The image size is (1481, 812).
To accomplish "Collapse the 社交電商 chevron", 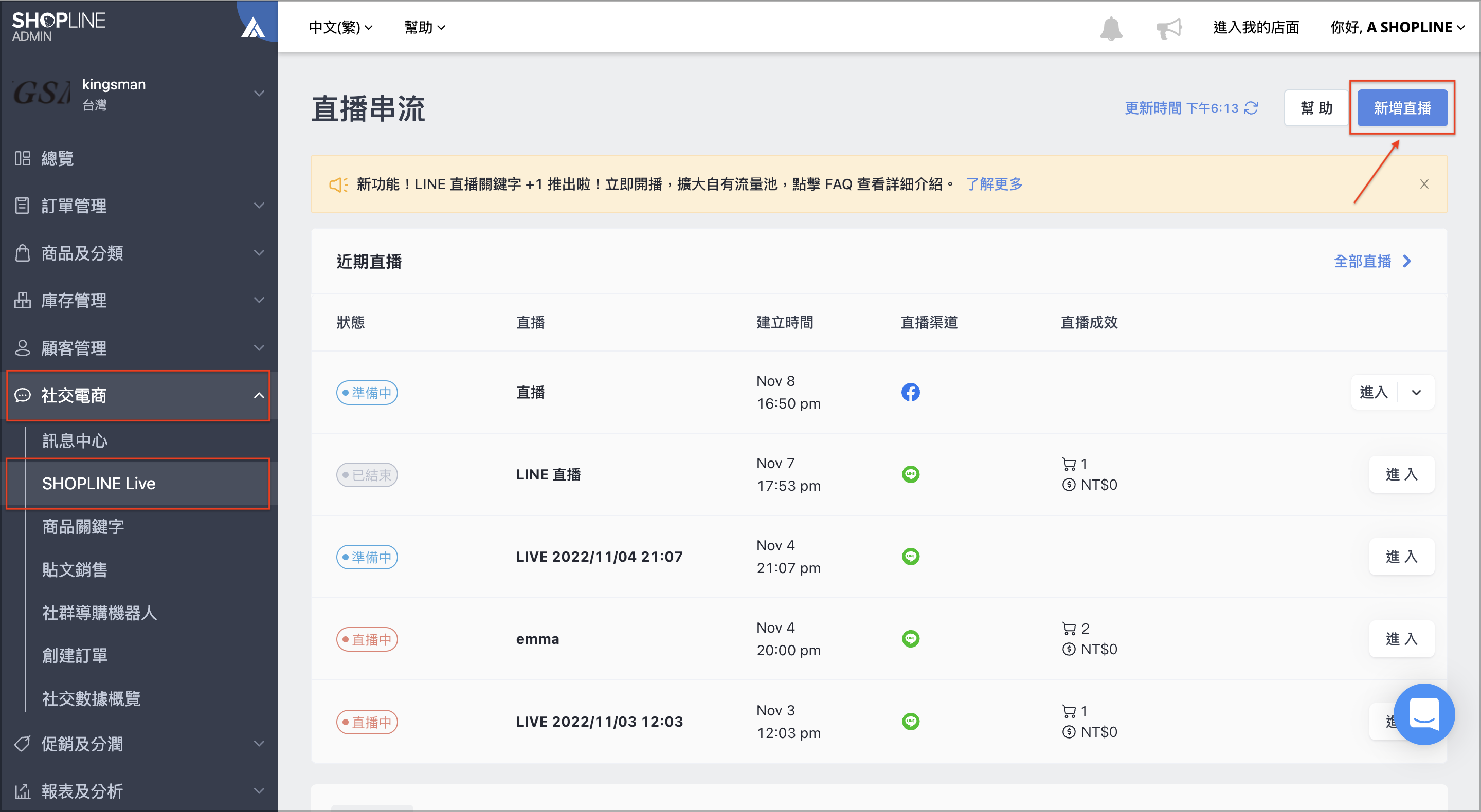I will pos(259,395).
